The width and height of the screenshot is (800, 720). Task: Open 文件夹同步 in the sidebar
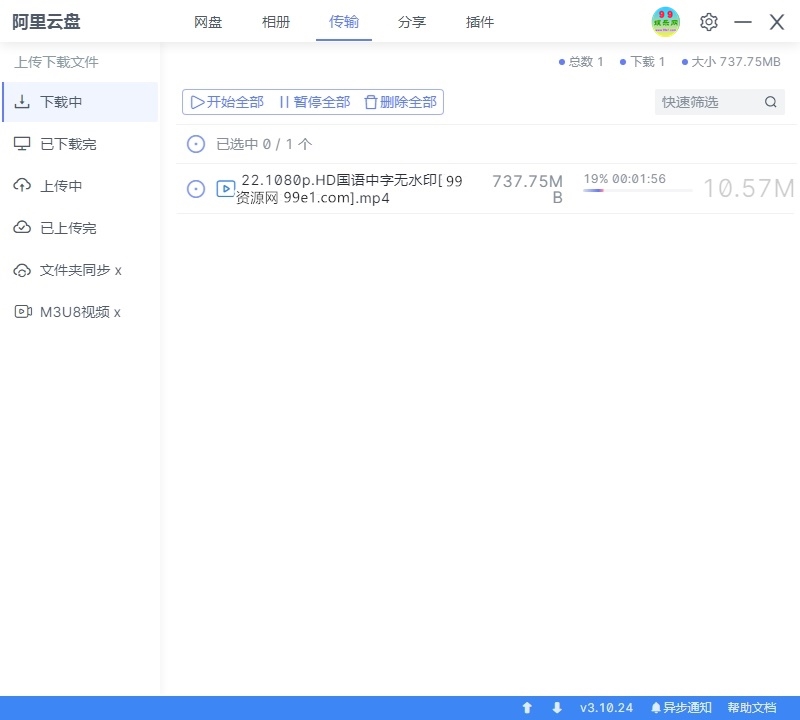80,270
